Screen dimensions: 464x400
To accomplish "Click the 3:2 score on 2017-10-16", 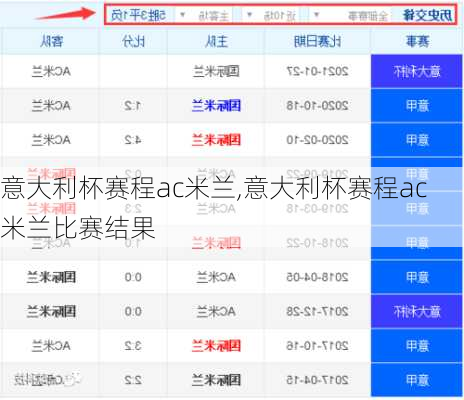I will 133,346.
